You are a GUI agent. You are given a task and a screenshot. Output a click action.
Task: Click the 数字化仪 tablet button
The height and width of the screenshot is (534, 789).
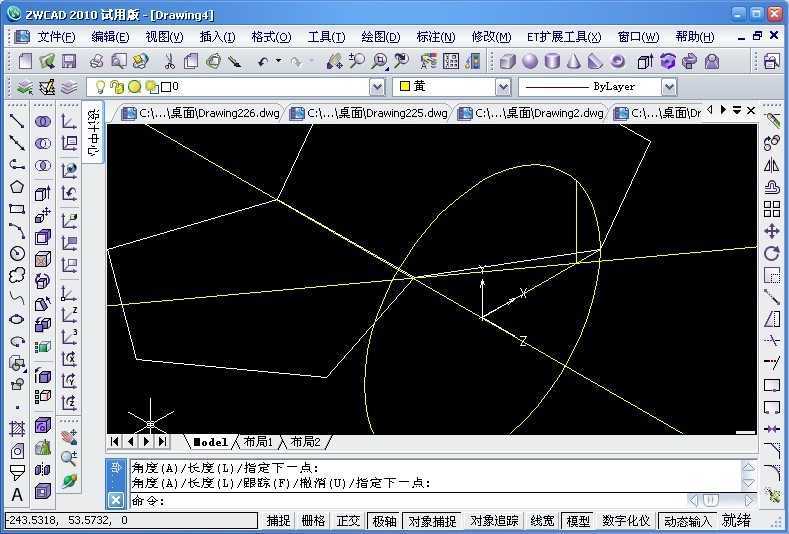tap(626, 520)
